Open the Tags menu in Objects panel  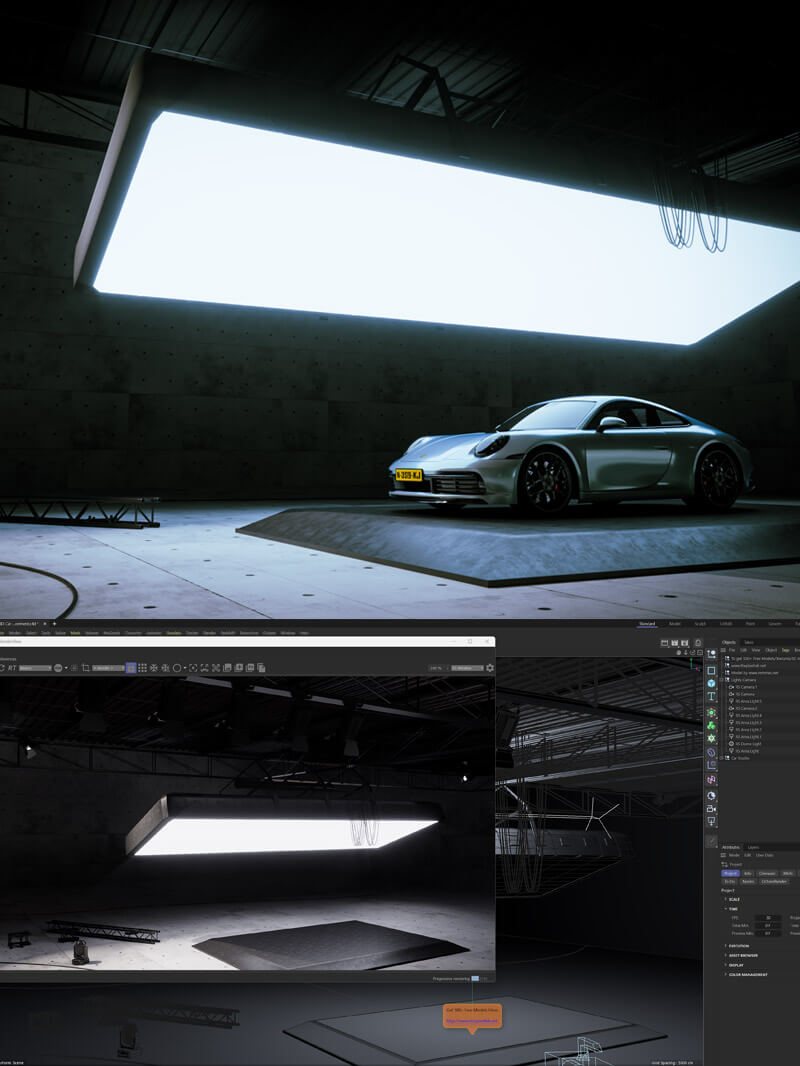pyautogui.click(x=785, y=650)
